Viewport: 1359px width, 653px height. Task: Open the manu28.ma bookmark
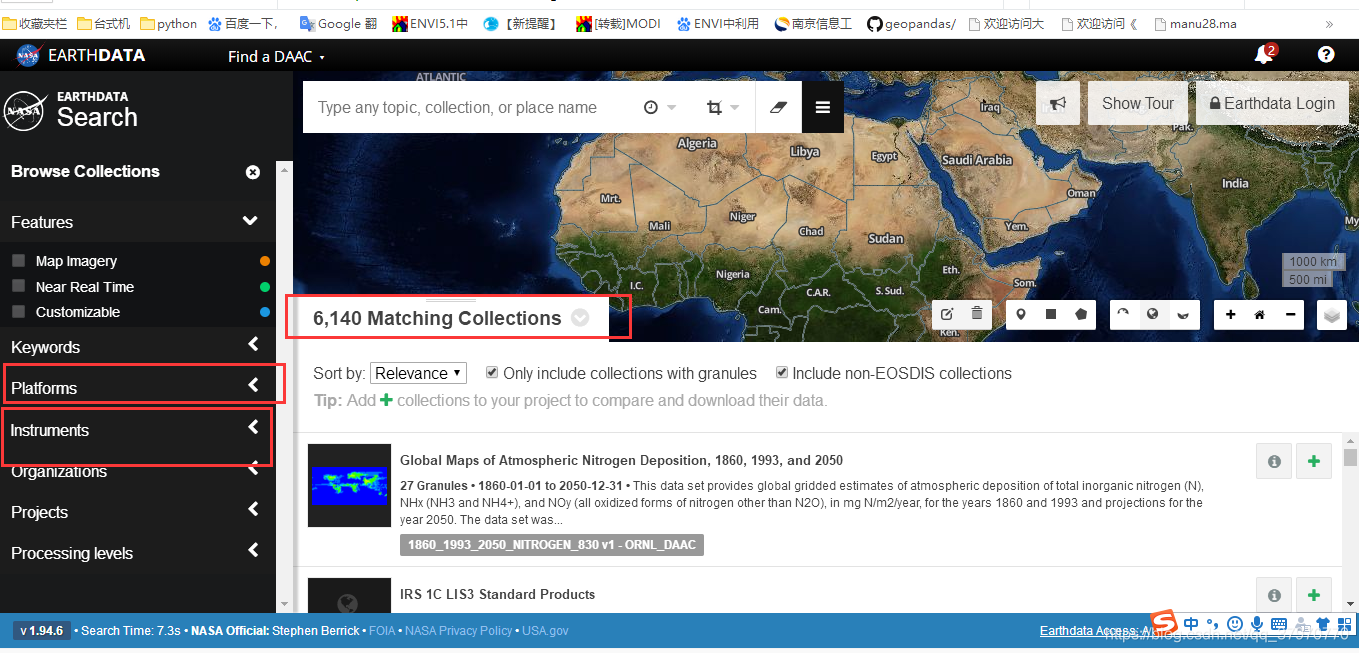tap(1194, 23)
